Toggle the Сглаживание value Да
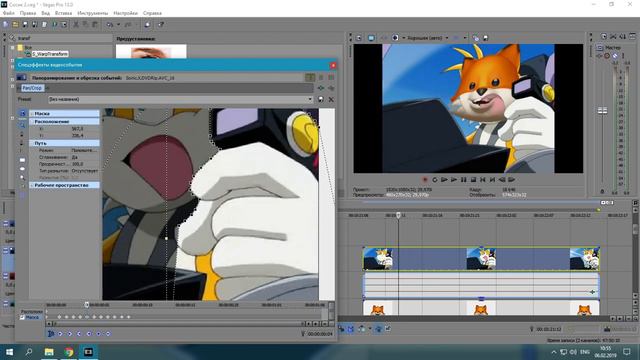 point(75,157)
